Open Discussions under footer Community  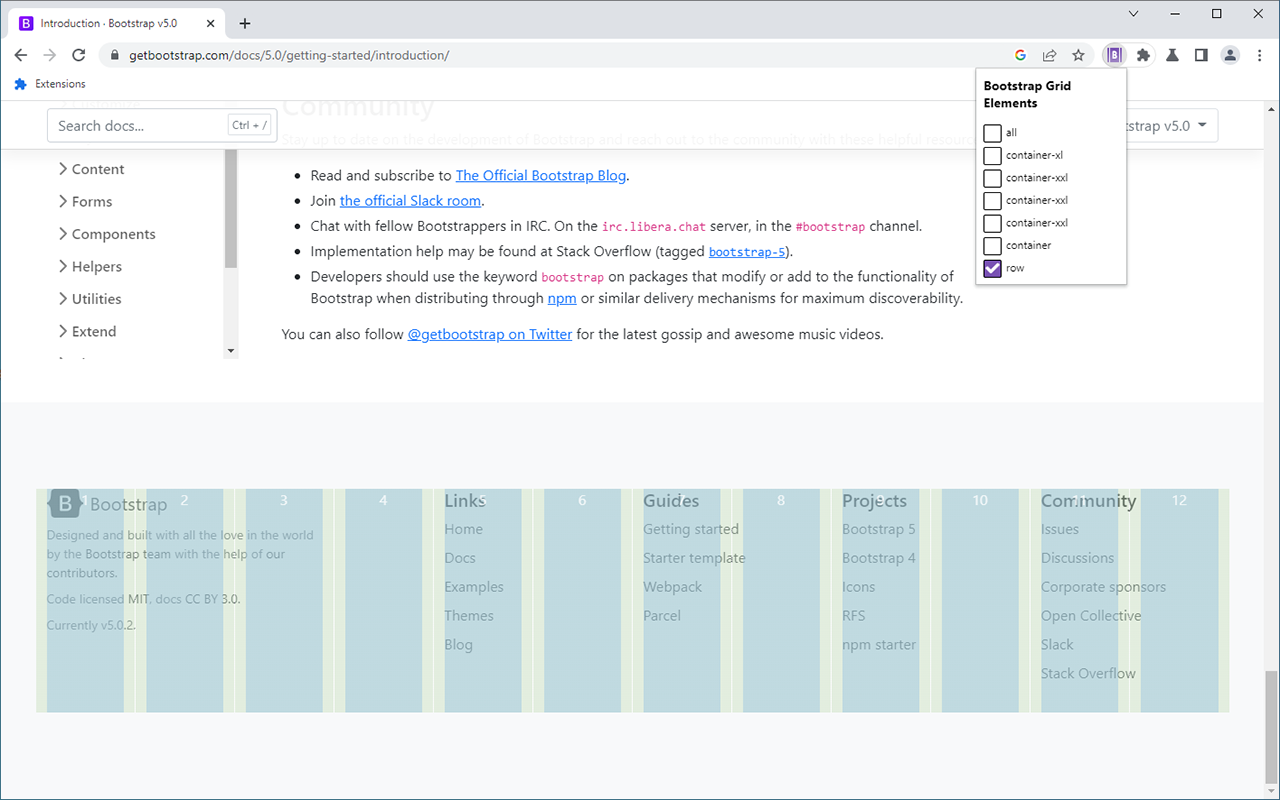pyautogui.click(x=1077, y=558)
